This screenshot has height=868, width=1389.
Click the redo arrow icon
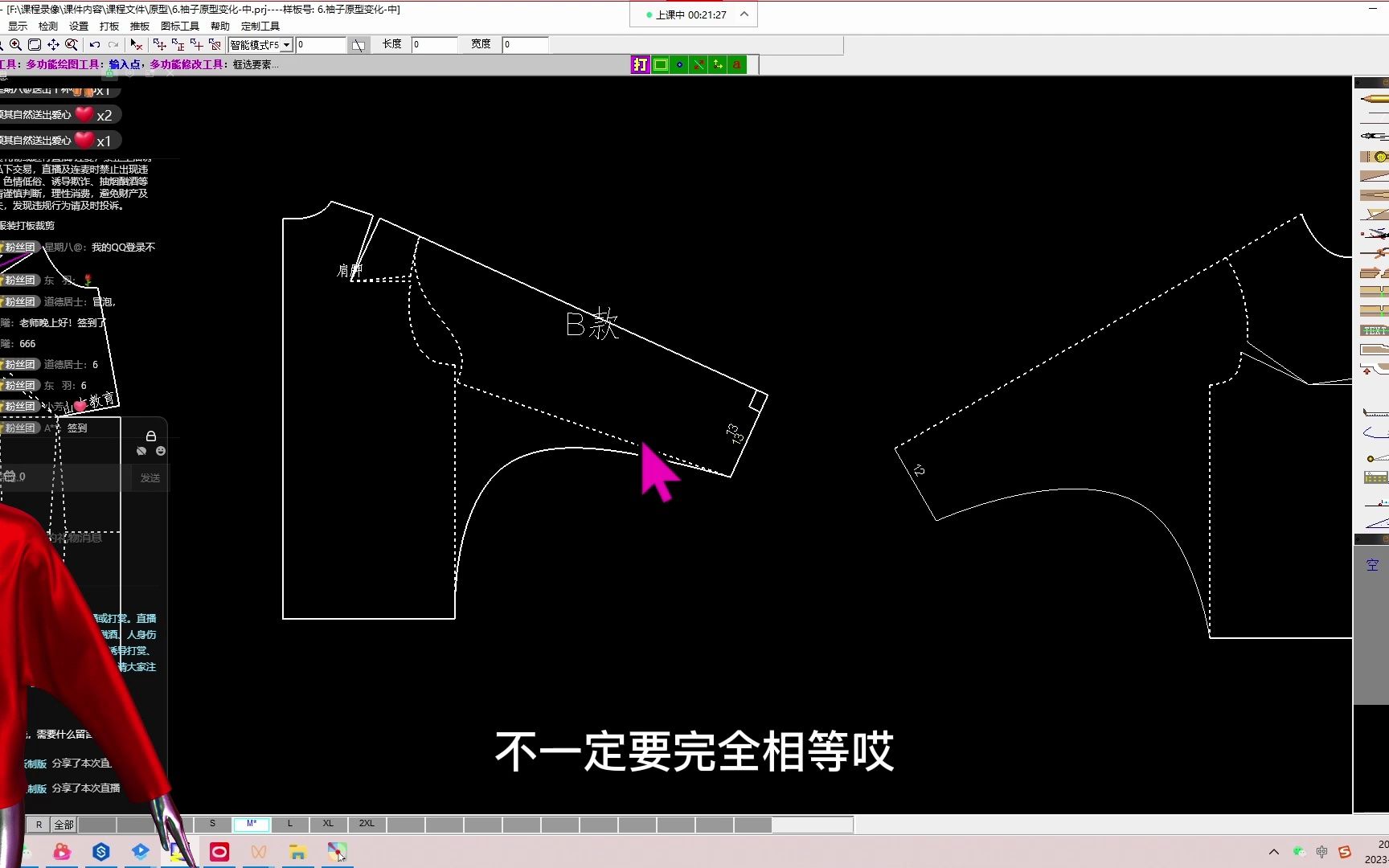113,45
